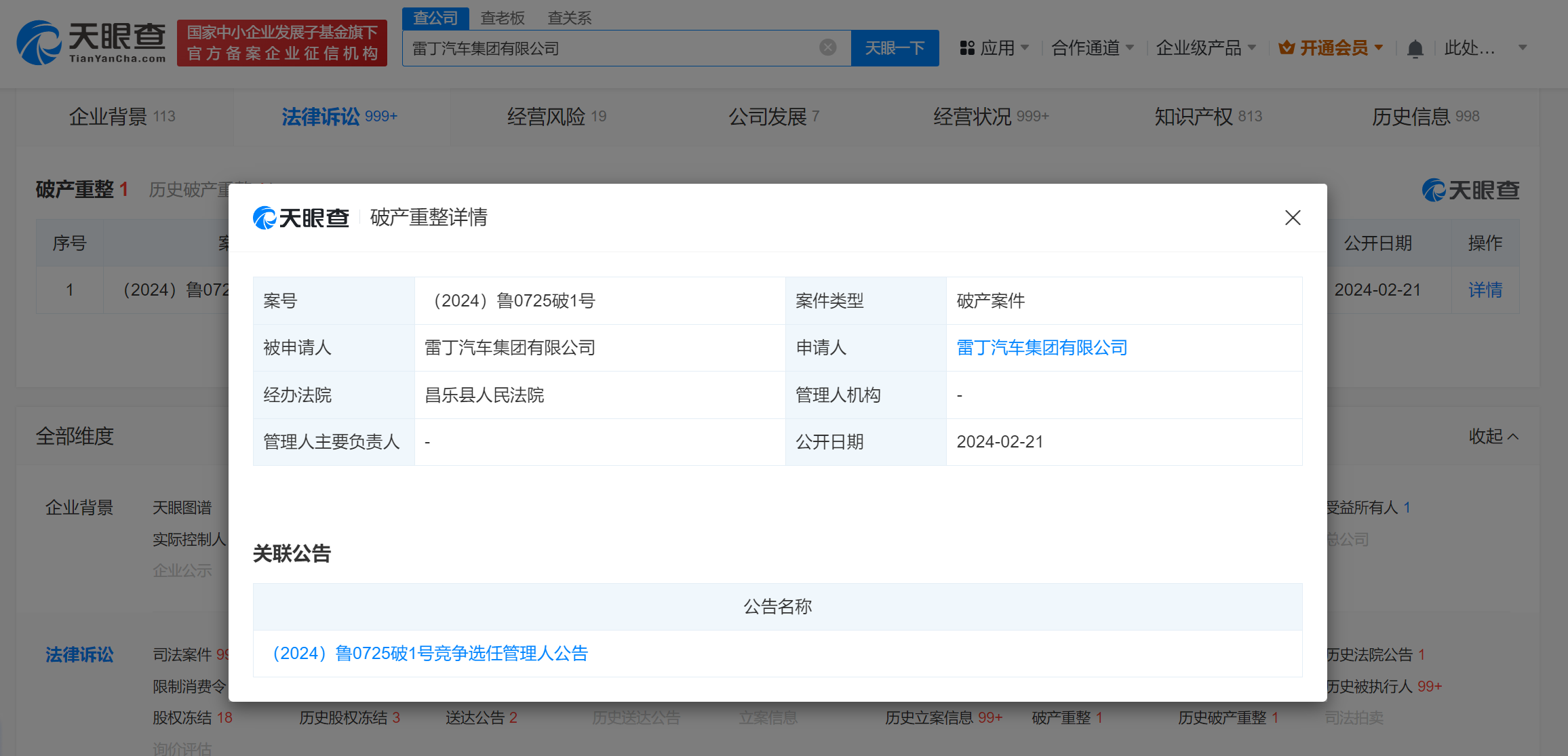Open applicant 雷丁汽车集团有限公司 link
Image resolution: width=1568 pixels, height=756 pixels.
coord(1042,348)
